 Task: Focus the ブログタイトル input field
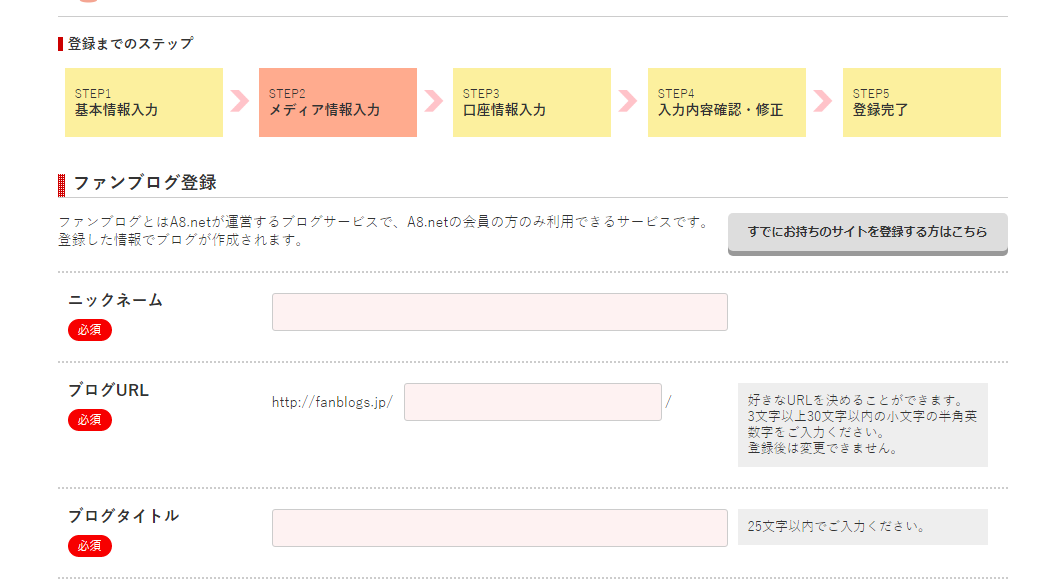pos(500,528)
